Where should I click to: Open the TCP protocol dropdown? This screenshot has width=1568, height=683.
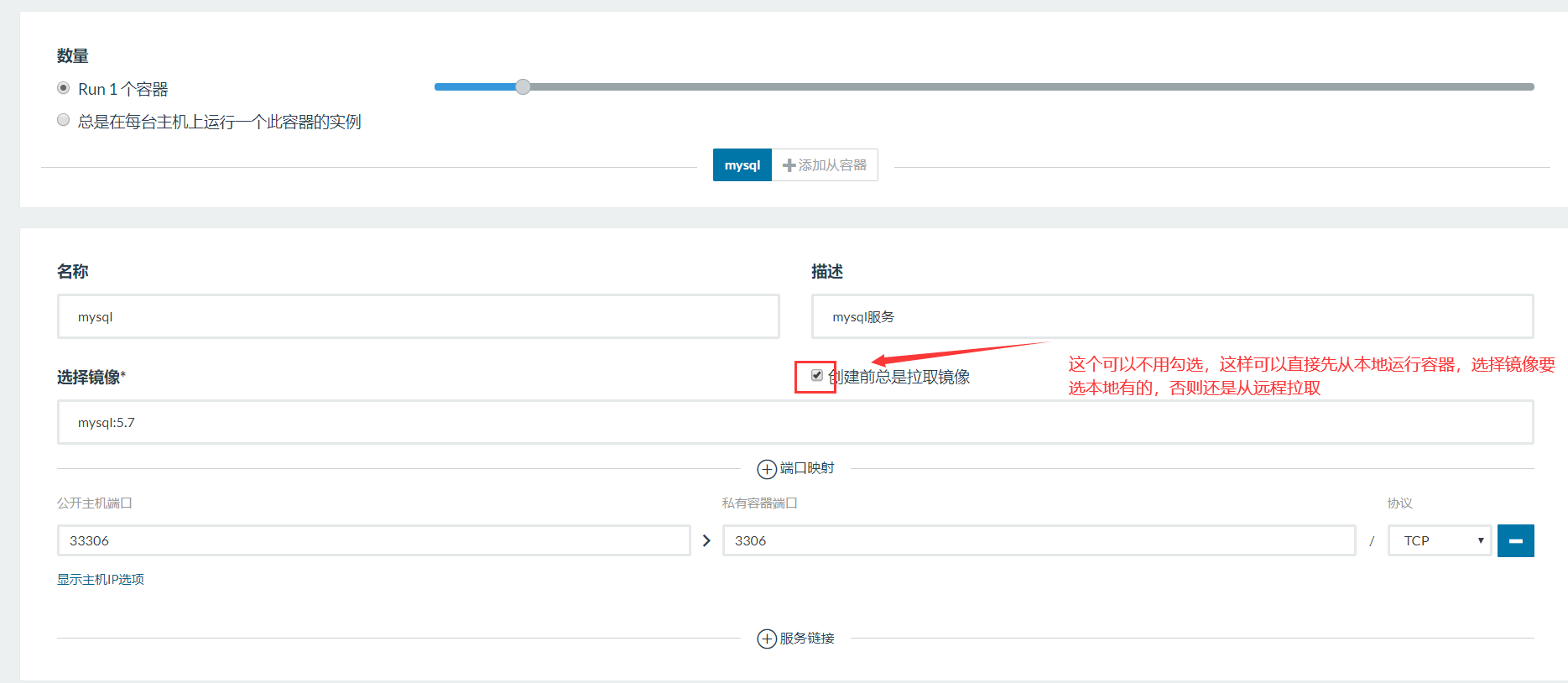point(1440,541)
